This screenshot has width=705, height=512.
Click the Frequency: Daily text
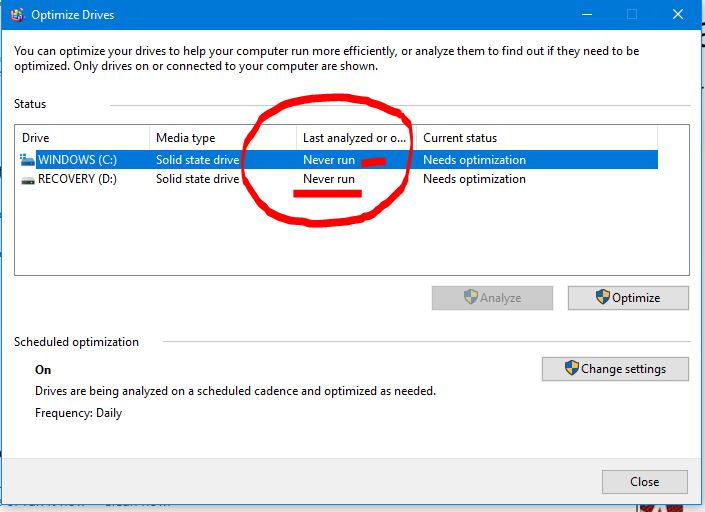point(78,413)
